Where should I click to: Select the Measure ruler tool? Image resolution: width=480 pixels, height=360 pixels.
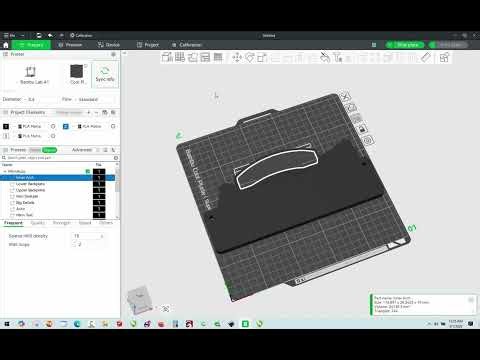coord(426,57)
